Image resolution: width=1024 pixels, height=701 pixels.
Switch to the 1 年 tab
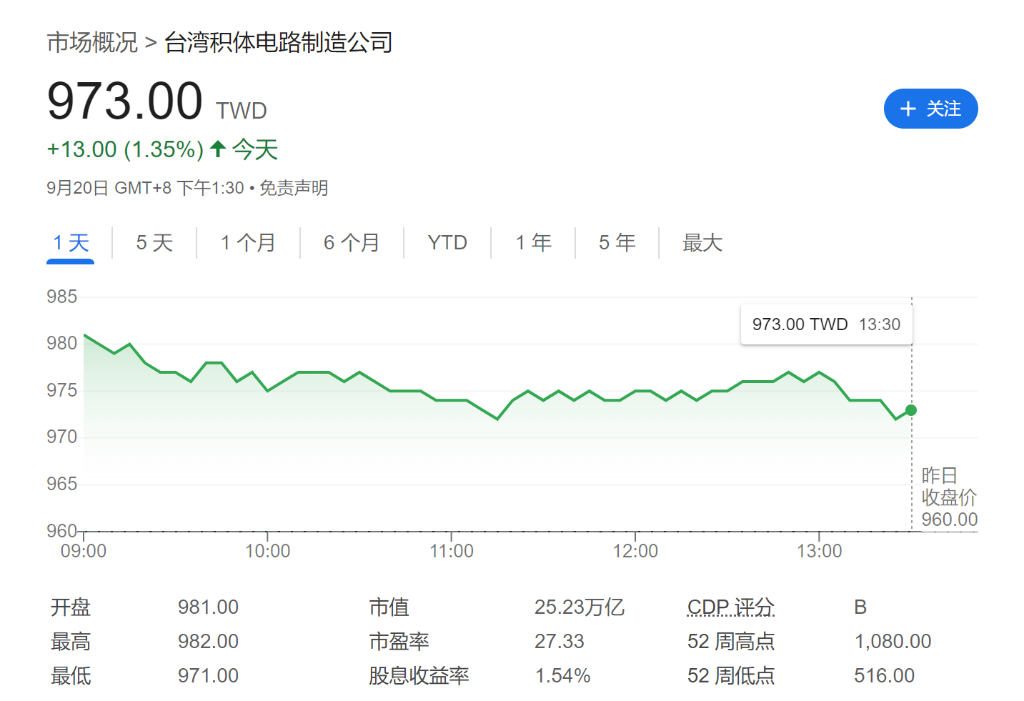click(534, 243)
